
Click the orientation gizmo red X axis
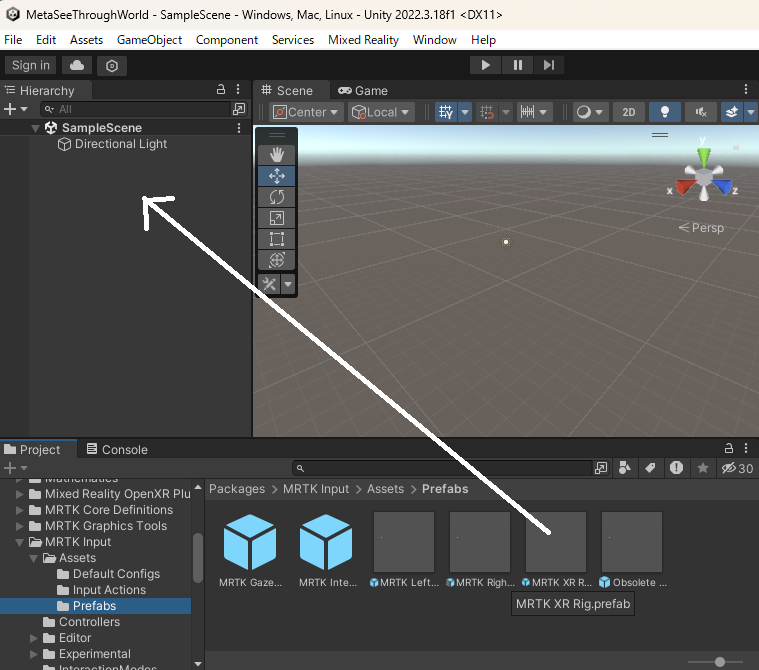tap(684, 187)
